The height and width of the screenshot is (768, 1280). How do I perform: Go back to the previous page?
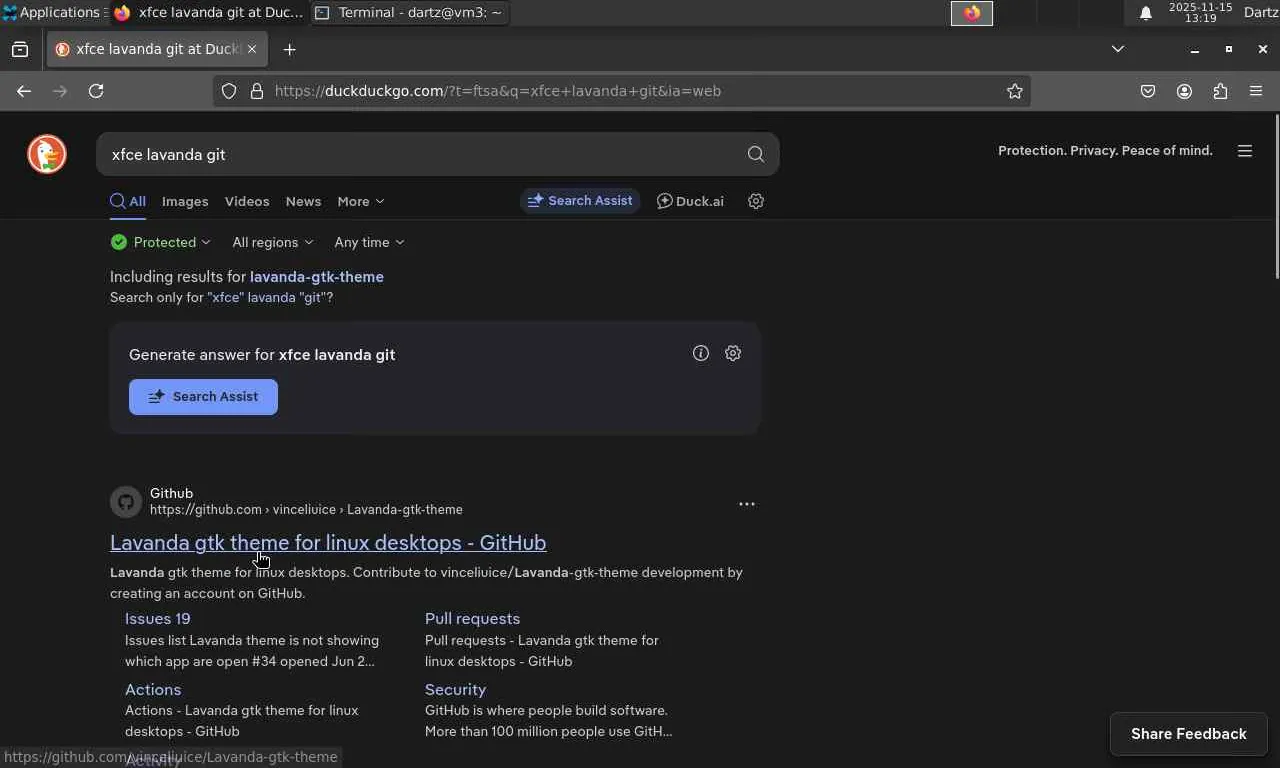click(24, 91)
